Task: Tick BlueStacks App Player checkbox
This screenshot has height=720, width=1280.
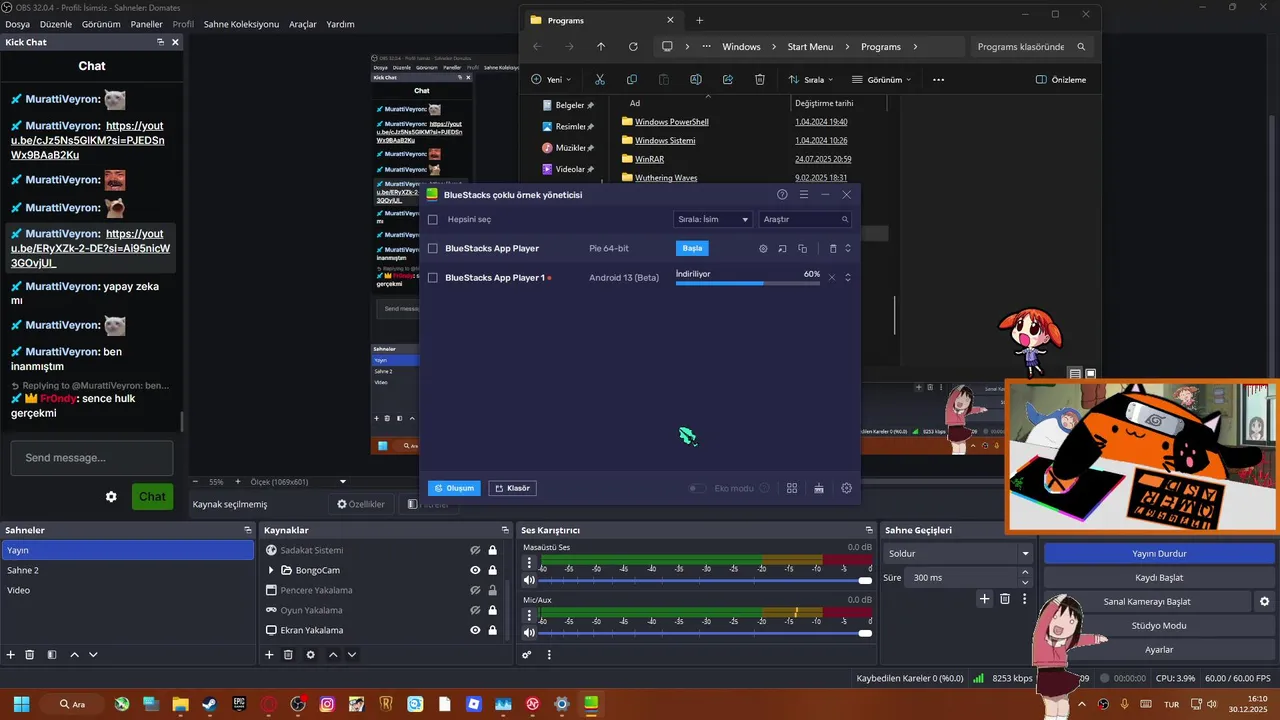Action: pyautogui.click(x=433, y=248)
